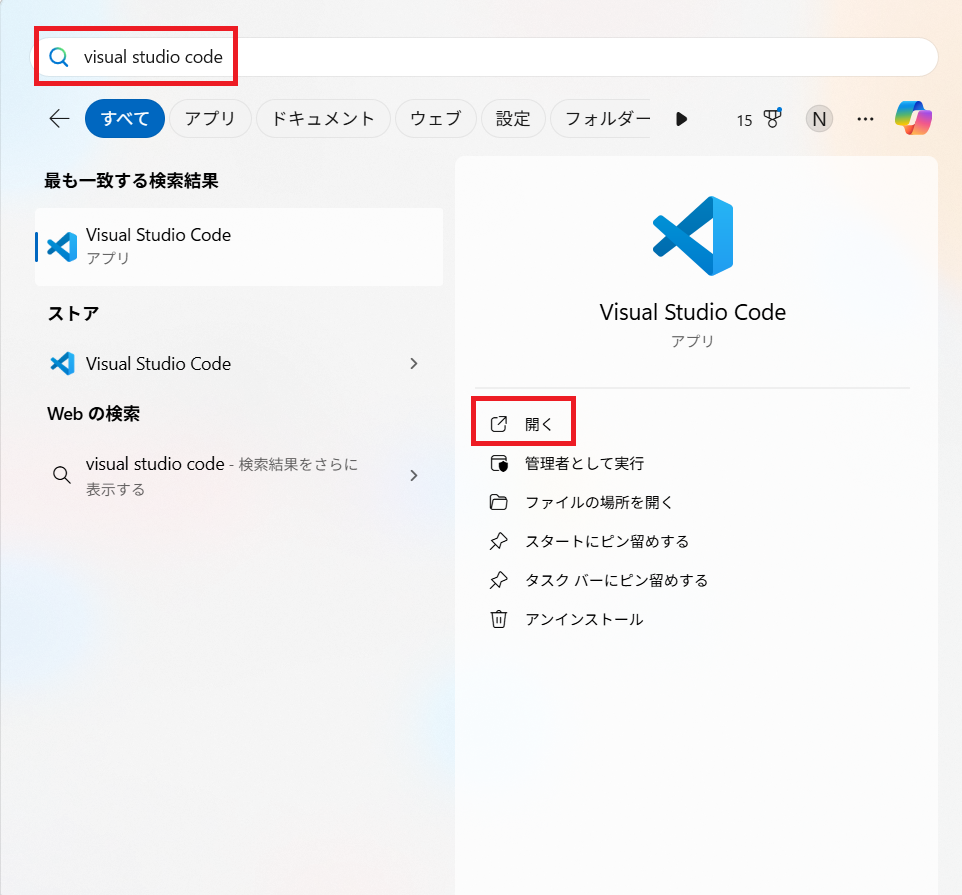Expand the Store Visual Studio Code result
This screenshot has width=962, height=895.
point(414,364)
